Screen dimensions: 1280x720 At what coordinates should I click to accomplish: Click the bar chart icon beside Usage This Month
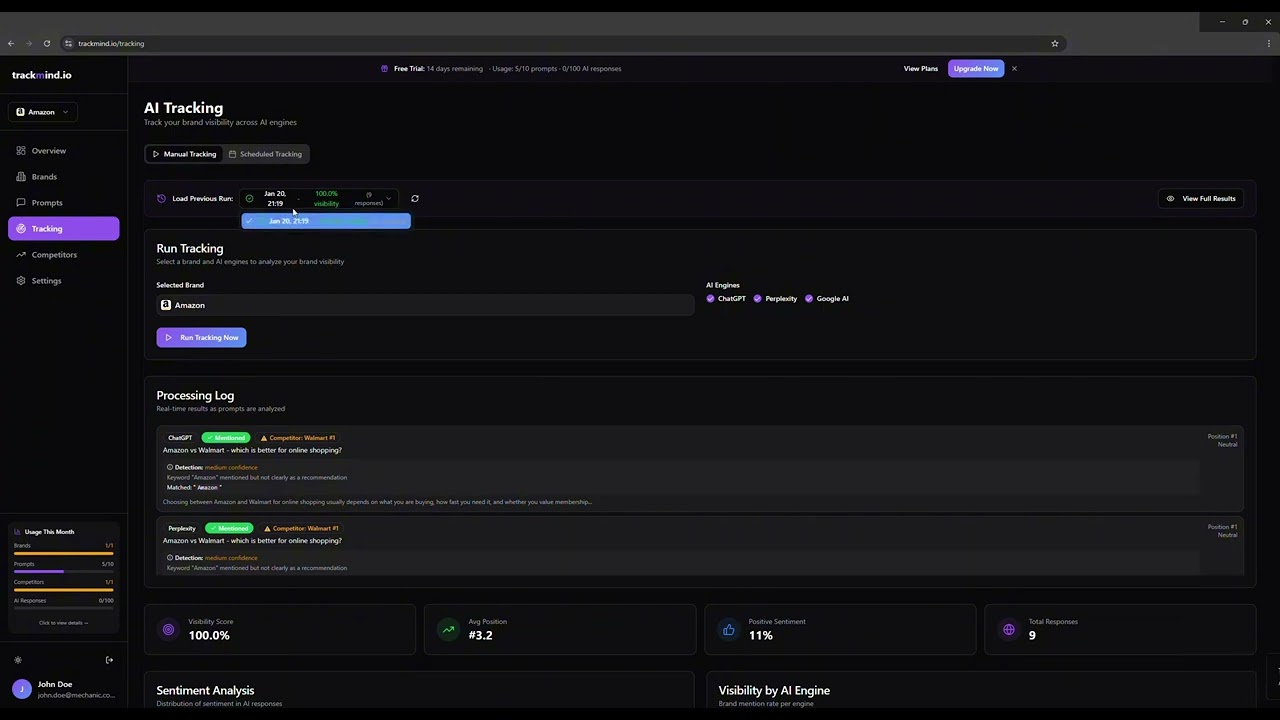click(x=17, y=532)
